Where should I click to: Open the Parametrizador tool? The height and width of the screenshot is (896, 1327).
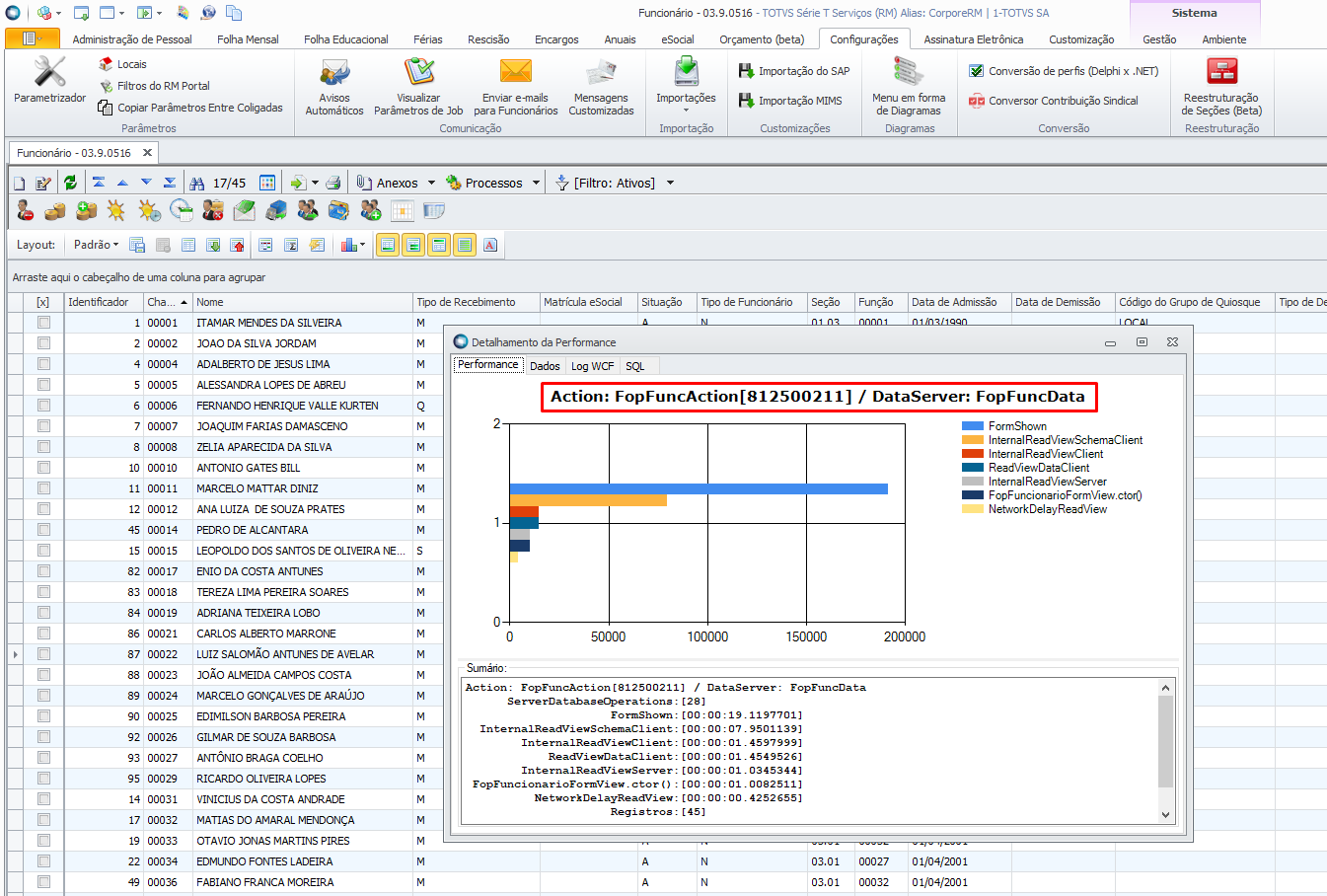click(x=49, y=80)
